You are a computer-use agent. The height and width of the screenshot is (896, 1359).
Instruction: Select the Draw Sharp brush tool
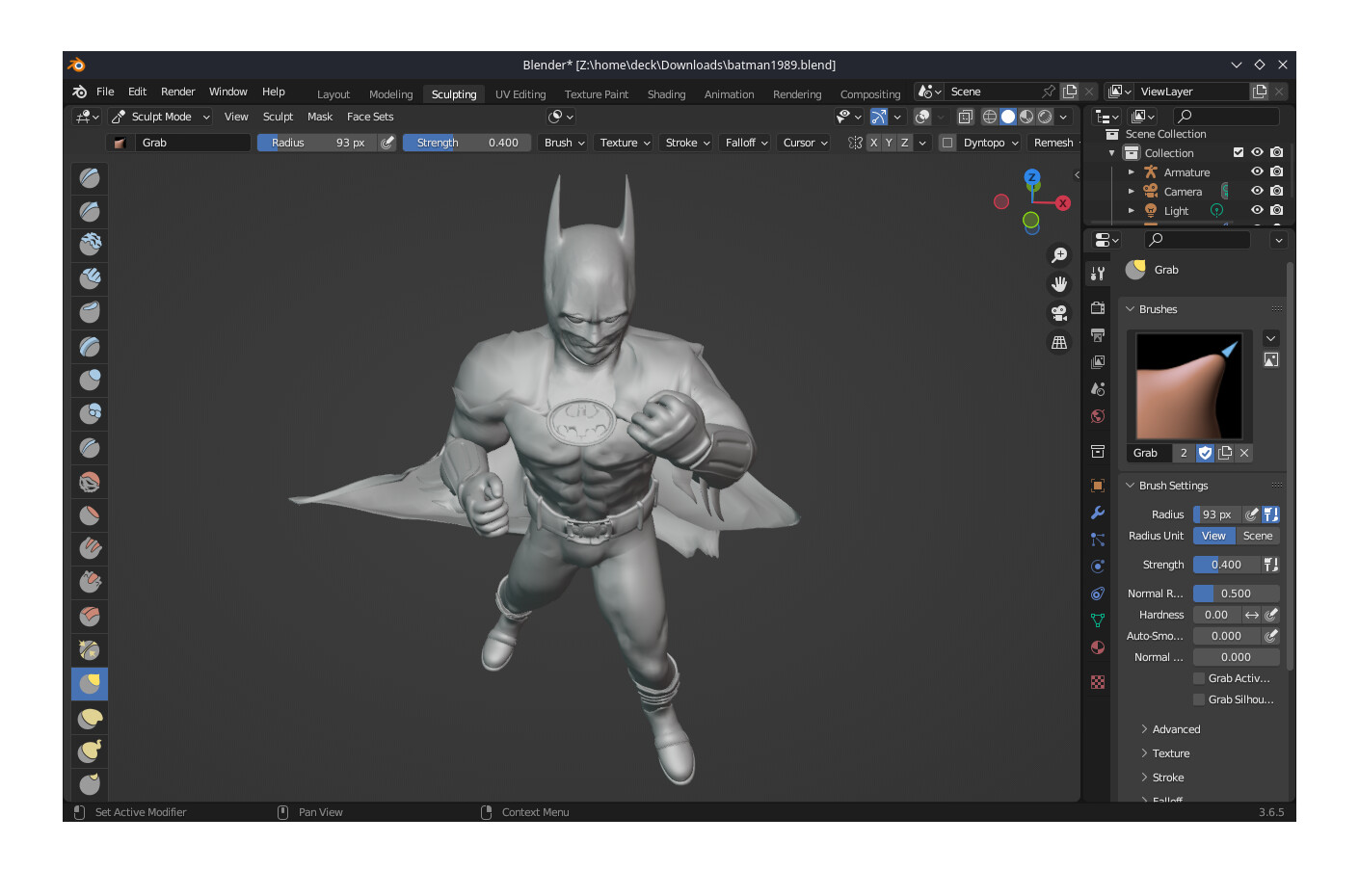90,212
